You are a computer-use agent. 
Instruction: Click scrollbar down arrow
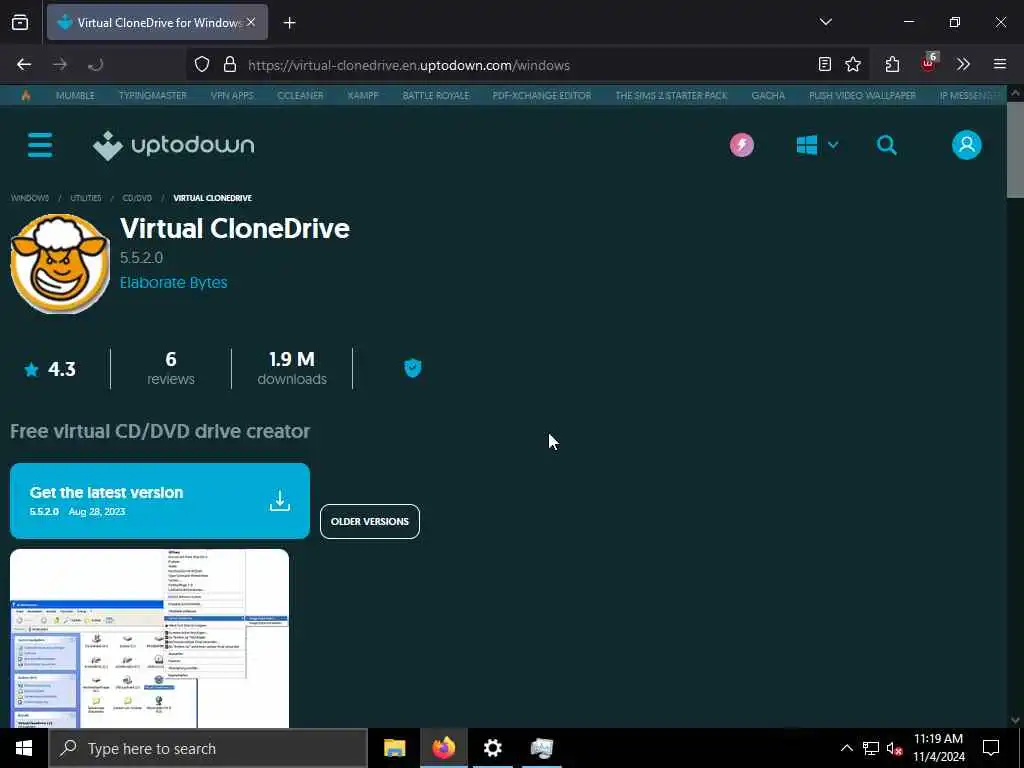coord(1015,720)
